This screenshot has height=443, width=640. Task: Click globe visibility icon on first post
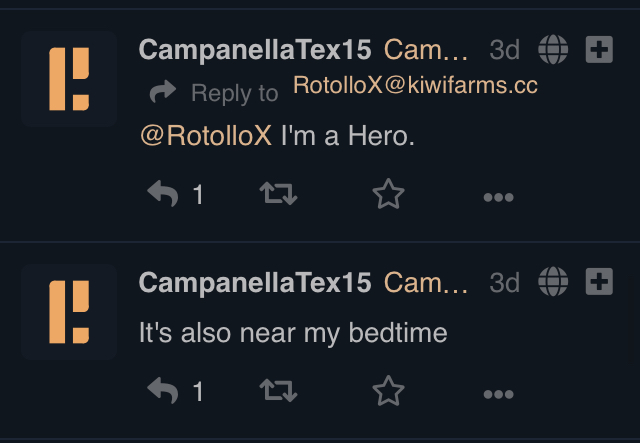point(553,49)
